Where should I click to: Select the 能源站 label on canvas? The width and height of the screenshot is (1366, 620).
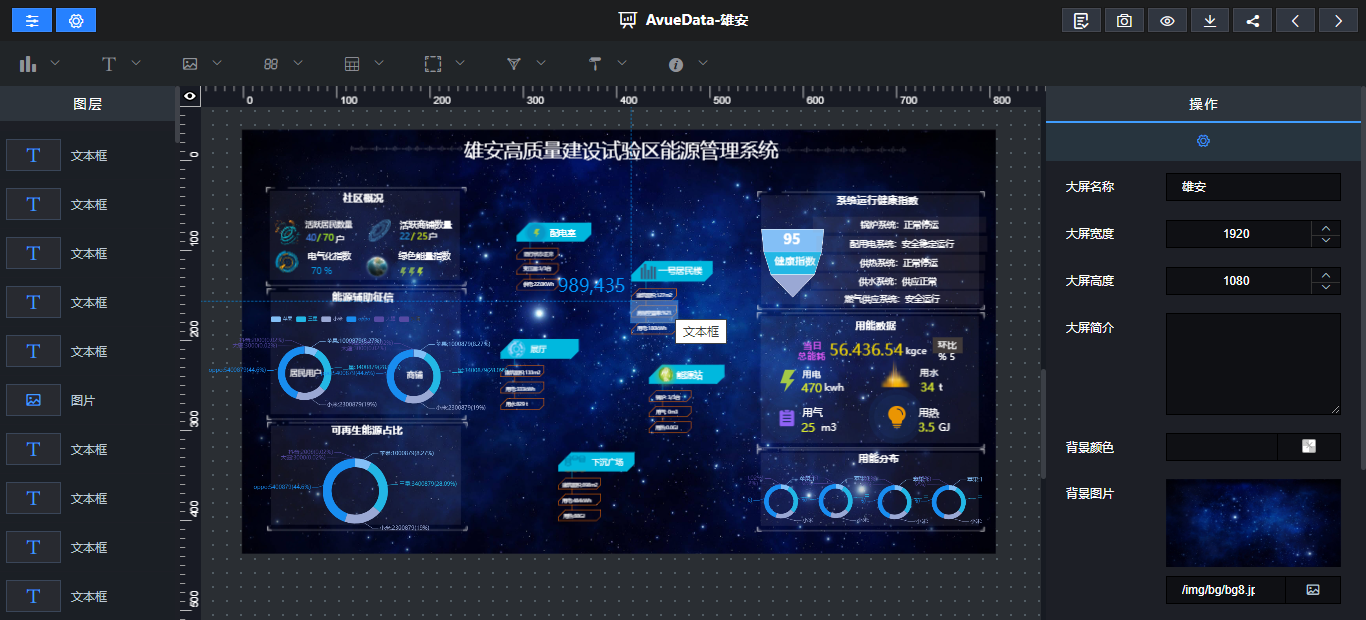pos(686,375)
